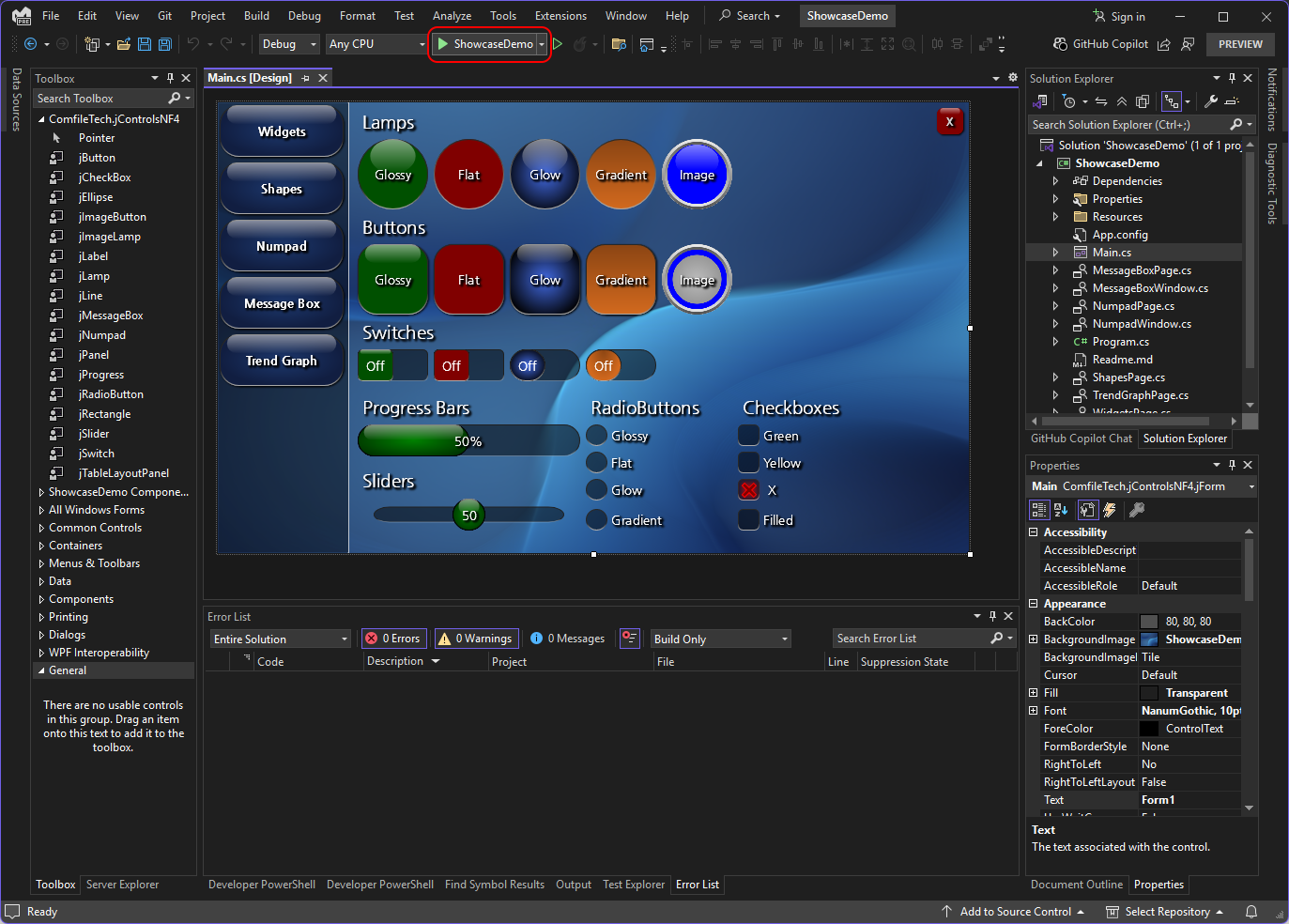Sort properties alphabetically

pos(1061,510)
